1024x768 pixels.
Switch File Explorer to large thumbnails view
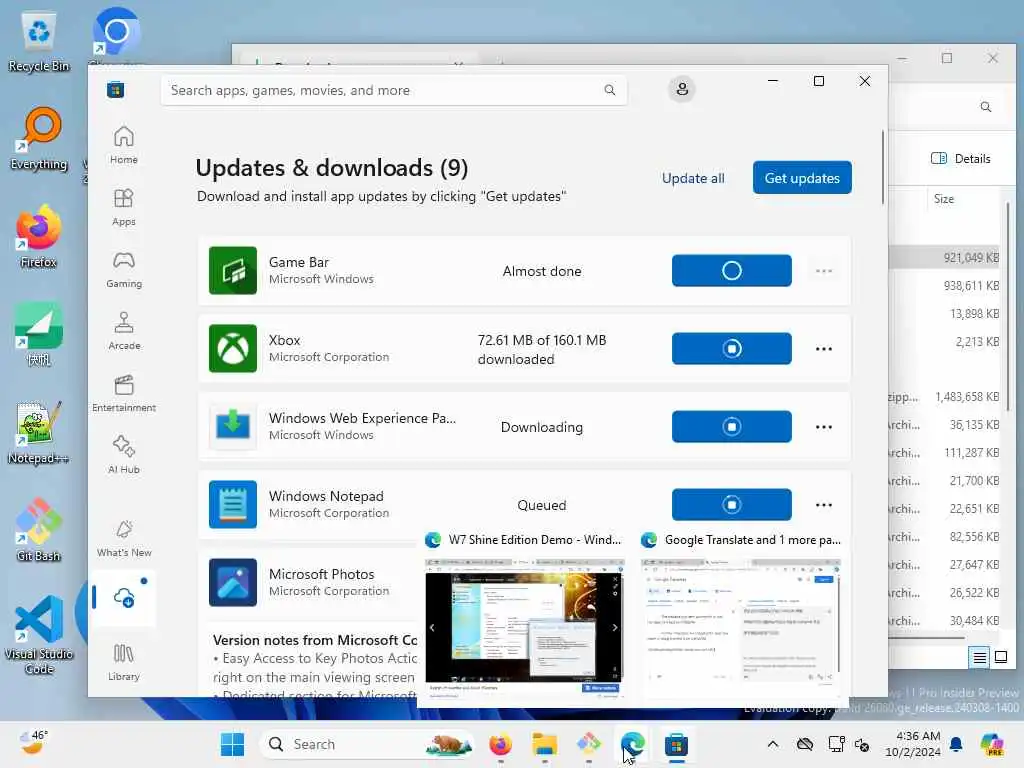tap(1000, 657)
